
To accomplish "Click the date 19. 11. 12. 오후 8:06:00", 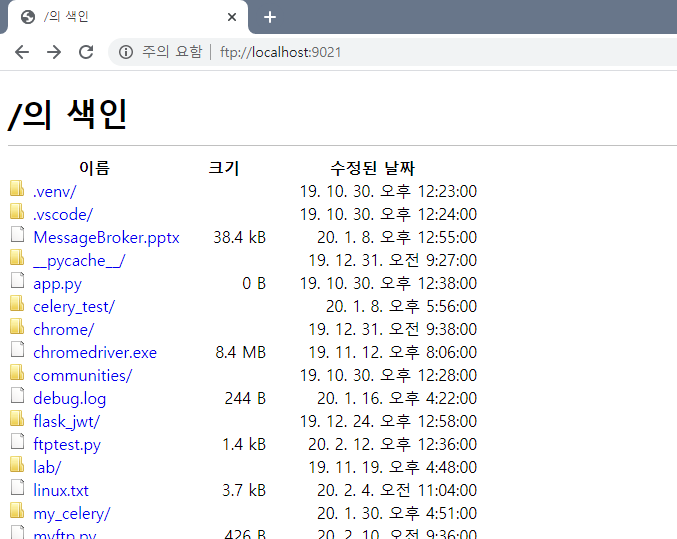I will 392,352.
